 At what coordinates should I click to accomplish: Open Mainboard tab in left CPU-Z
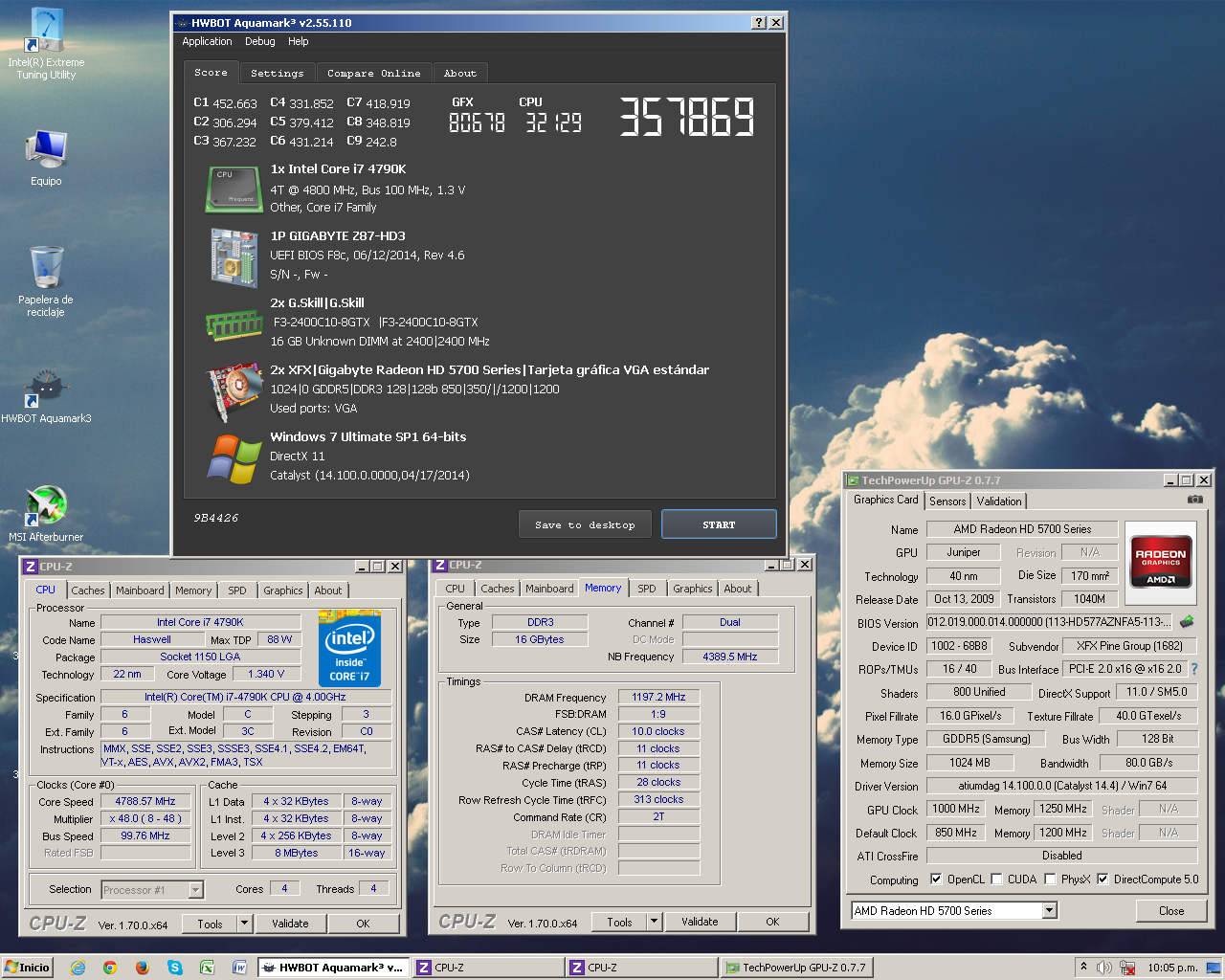coord(140,590)
